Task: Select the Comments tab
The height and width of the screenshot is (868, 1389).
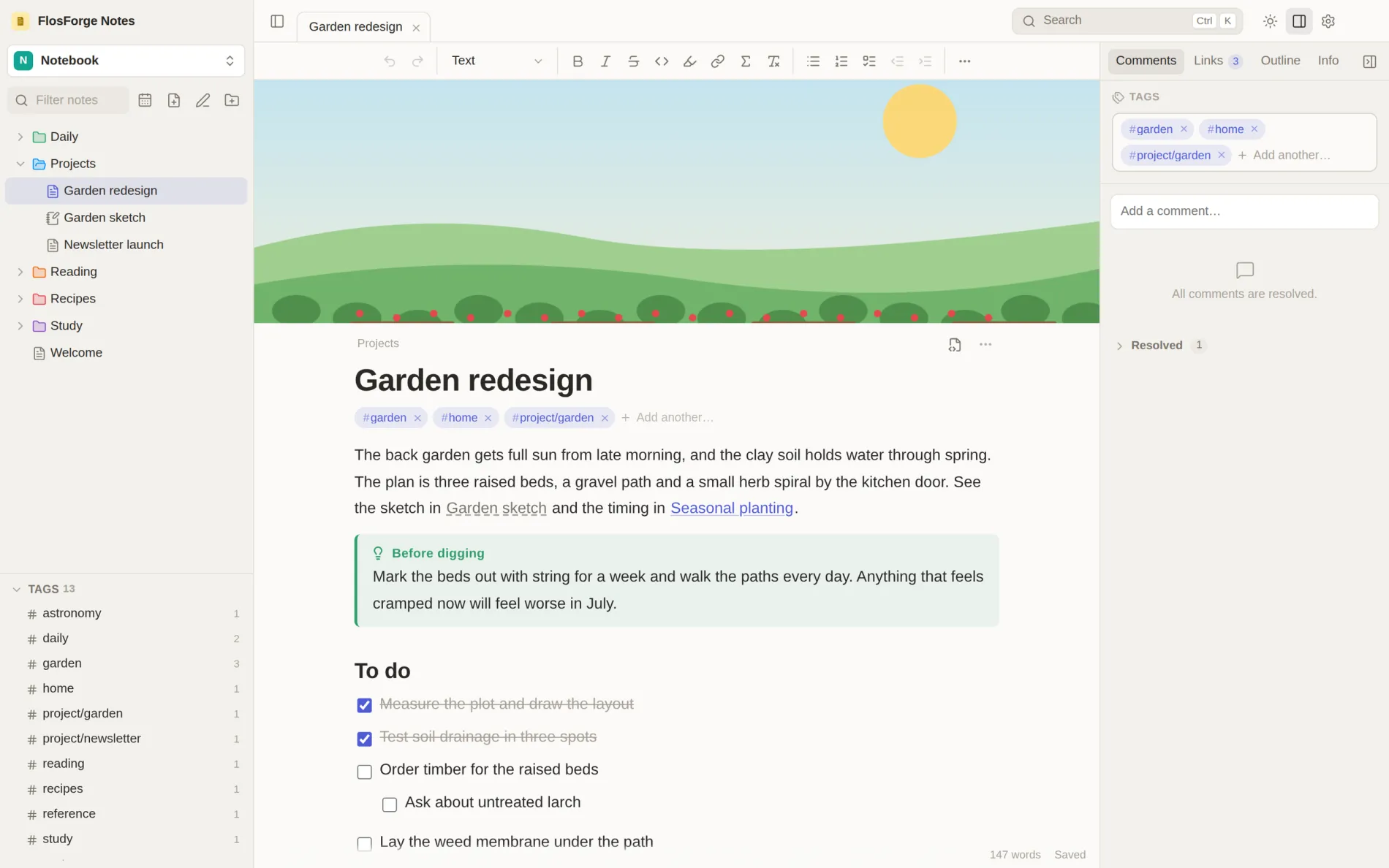Action: coord(1146,61)
